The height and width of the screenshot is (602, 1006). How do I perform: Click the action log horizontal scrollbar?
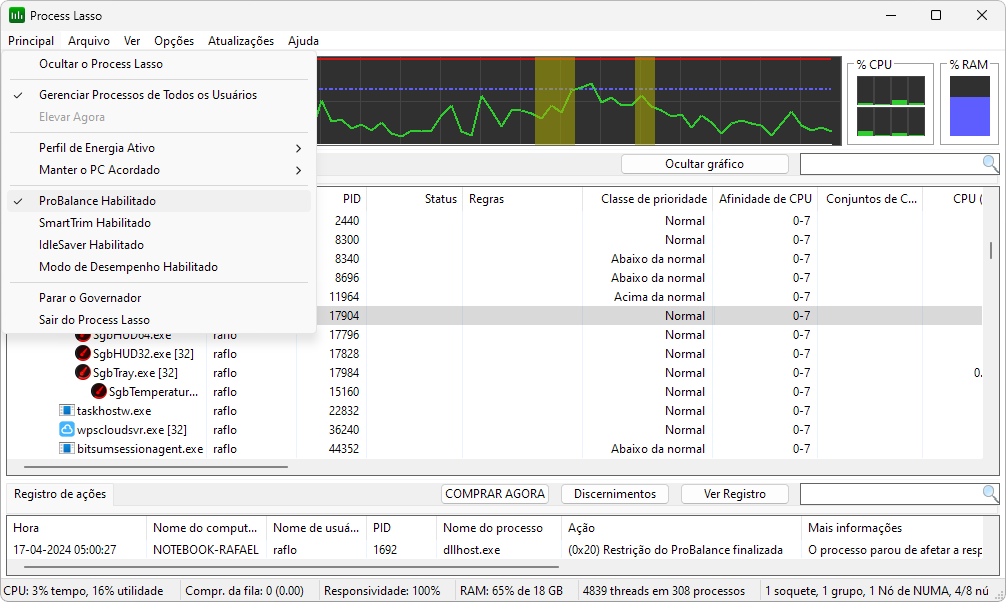coord(291,567)
